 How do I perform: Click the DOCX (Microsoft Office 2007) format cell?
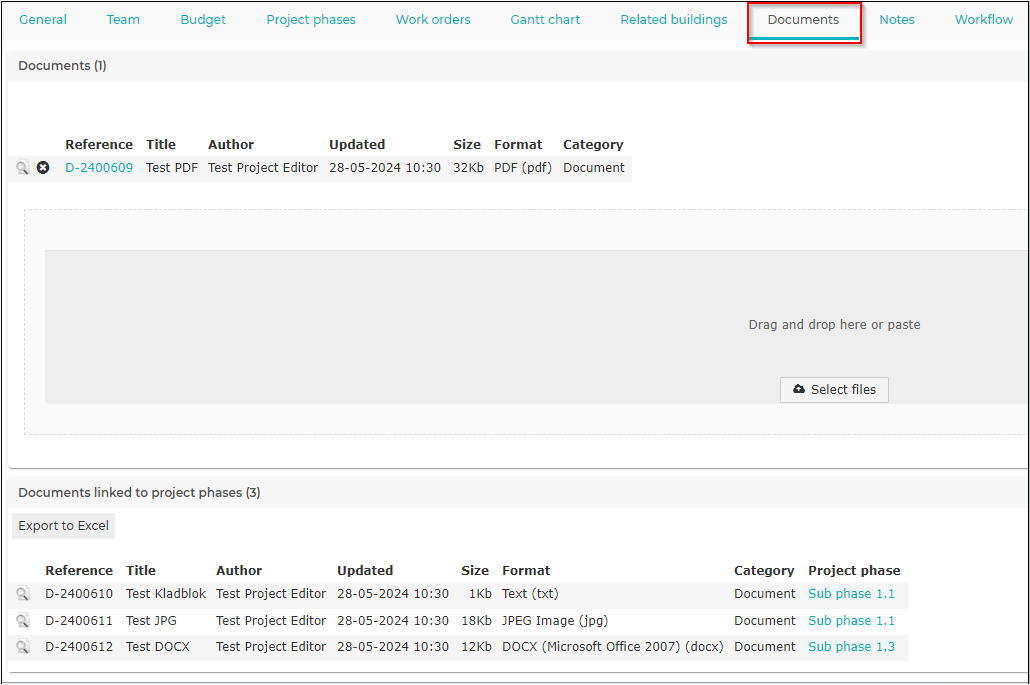[613, 647]
